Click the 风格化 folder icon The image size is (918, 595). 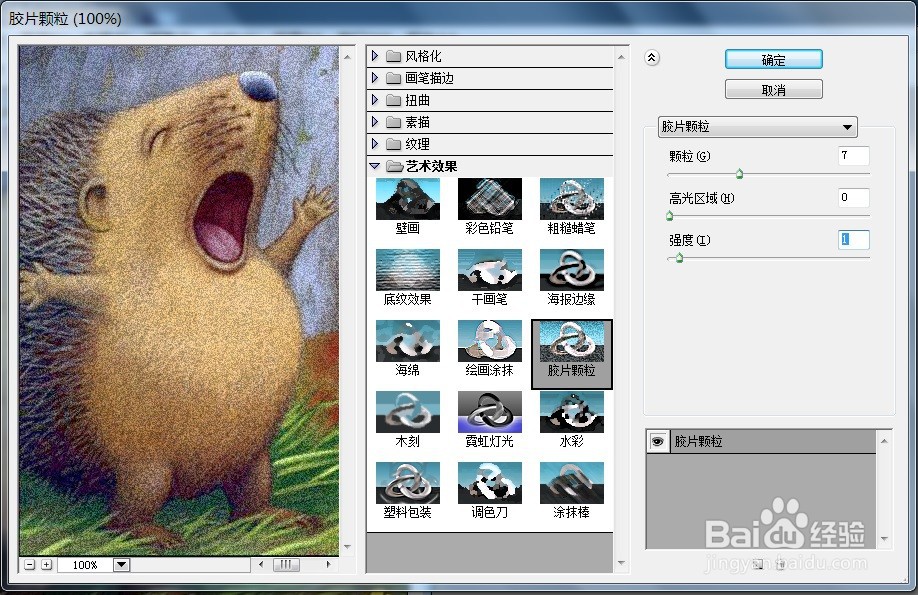[x=393, y=57]
